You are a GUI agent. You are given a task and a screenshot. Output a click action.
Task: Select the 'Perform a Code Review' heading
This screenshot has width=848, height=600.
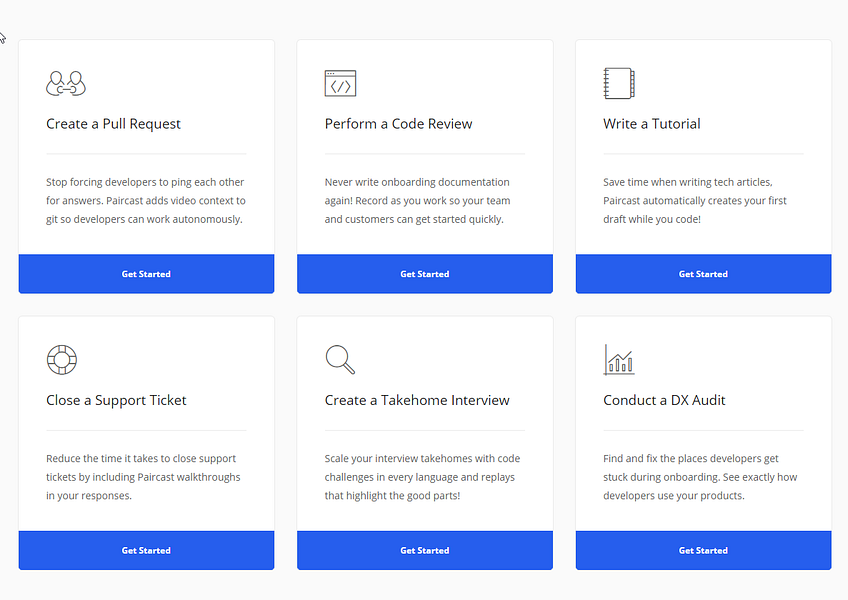[x=398, y=124]
